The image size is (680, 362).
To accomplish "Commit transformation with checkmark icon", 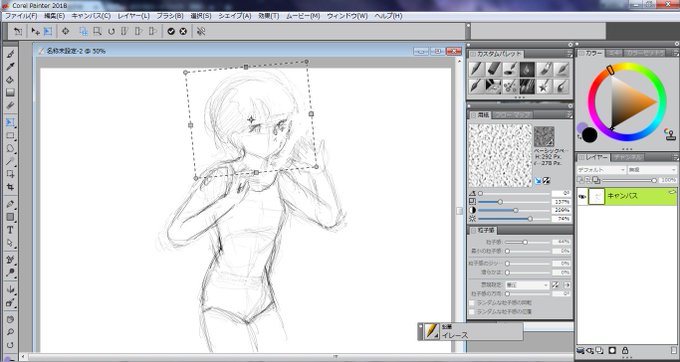I will (171, 31).
